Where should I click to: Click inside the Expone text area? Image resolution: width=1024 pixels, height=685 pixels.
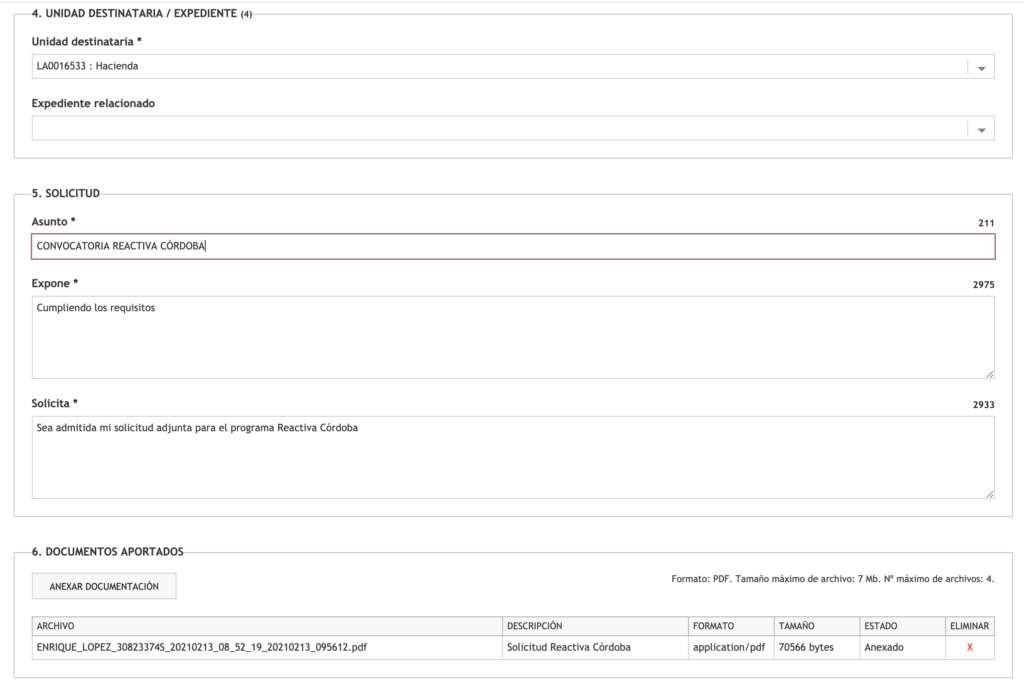pos(513,337)
